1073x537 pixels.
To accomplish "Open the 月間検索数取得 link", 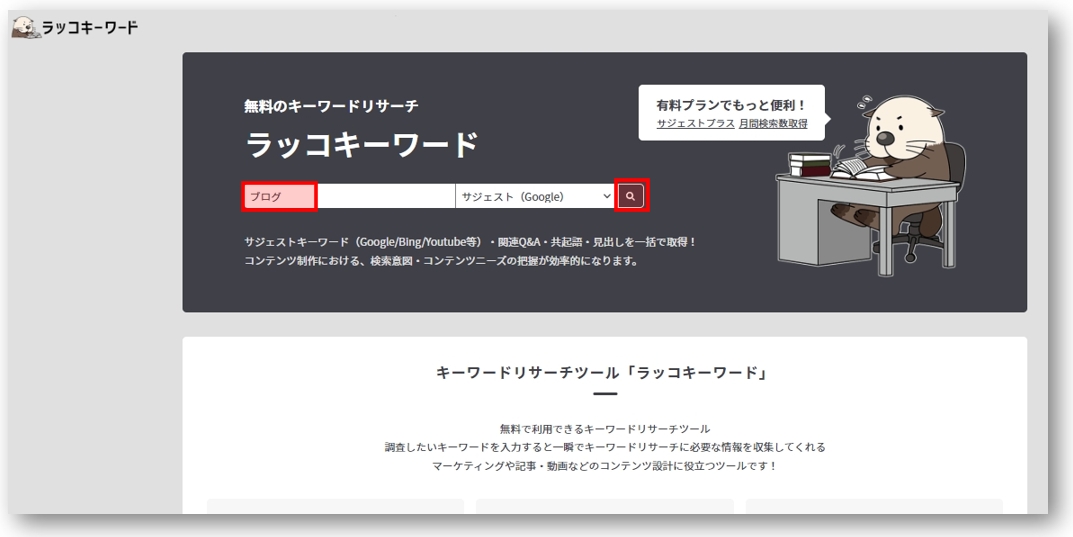I will coord(773,124).
